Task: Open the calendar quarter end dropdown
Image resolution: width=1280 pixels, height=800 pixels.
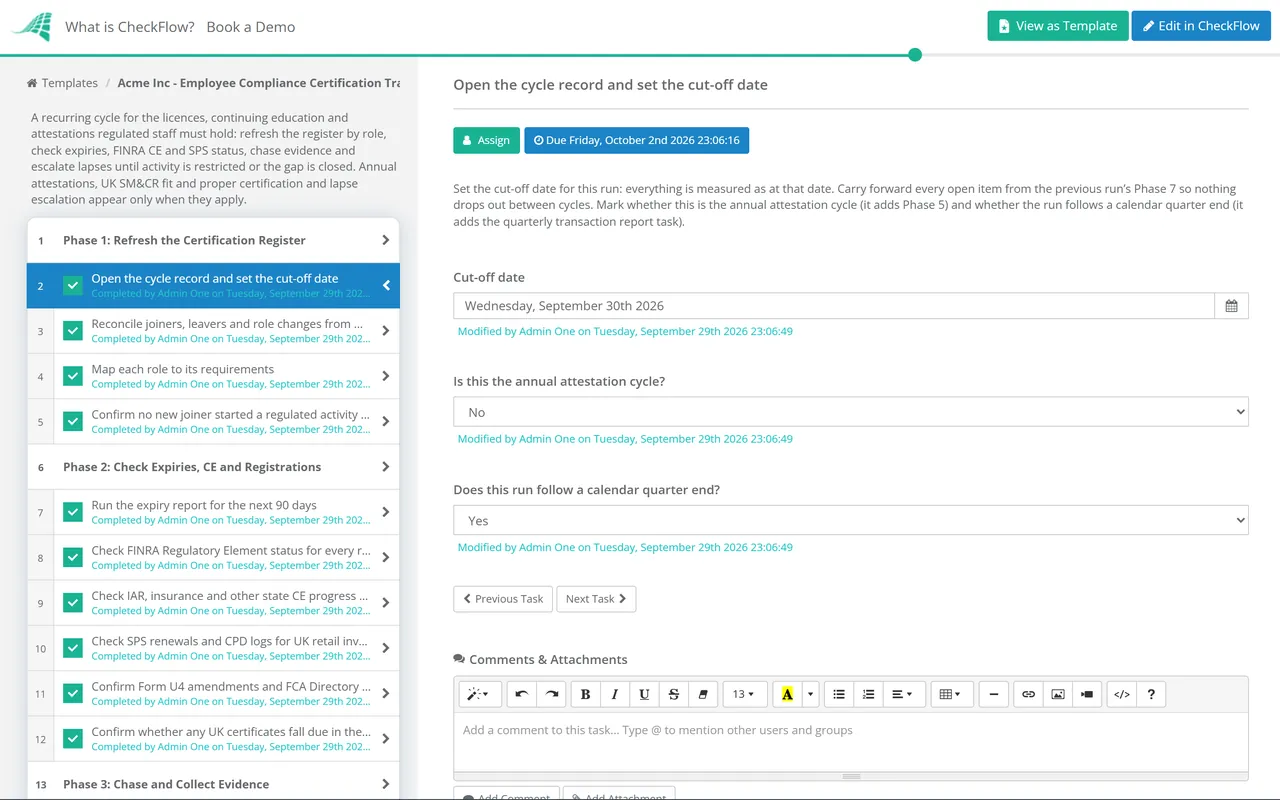Action: tap(851, 520)
